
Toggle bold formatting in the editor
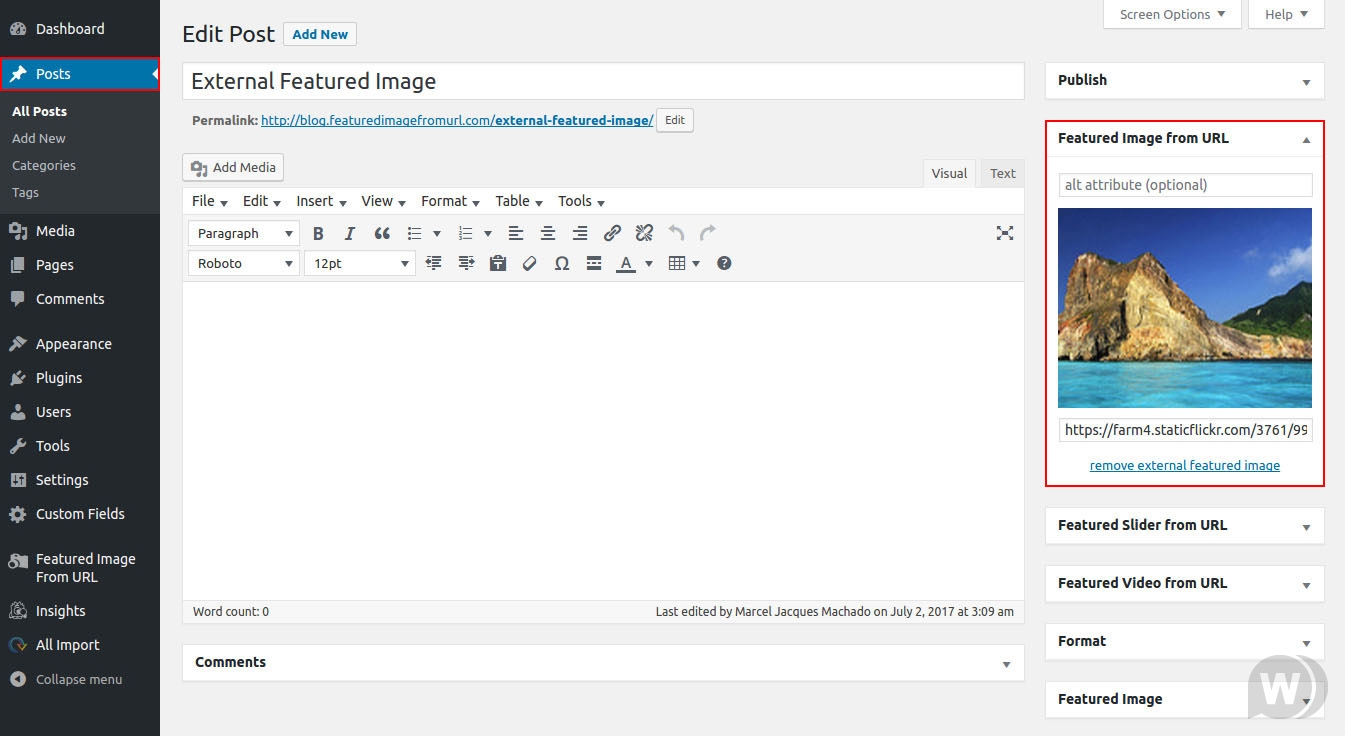318,233
